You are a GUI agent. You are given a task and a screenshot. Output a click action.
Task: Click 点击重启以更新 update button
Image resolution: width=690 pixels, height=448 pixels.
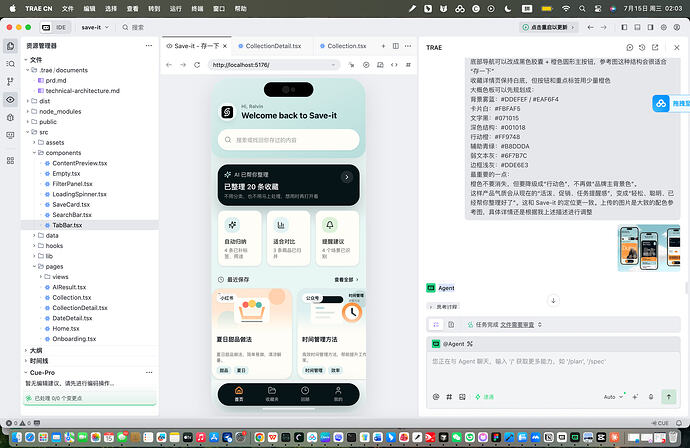(x=548, y=27)
